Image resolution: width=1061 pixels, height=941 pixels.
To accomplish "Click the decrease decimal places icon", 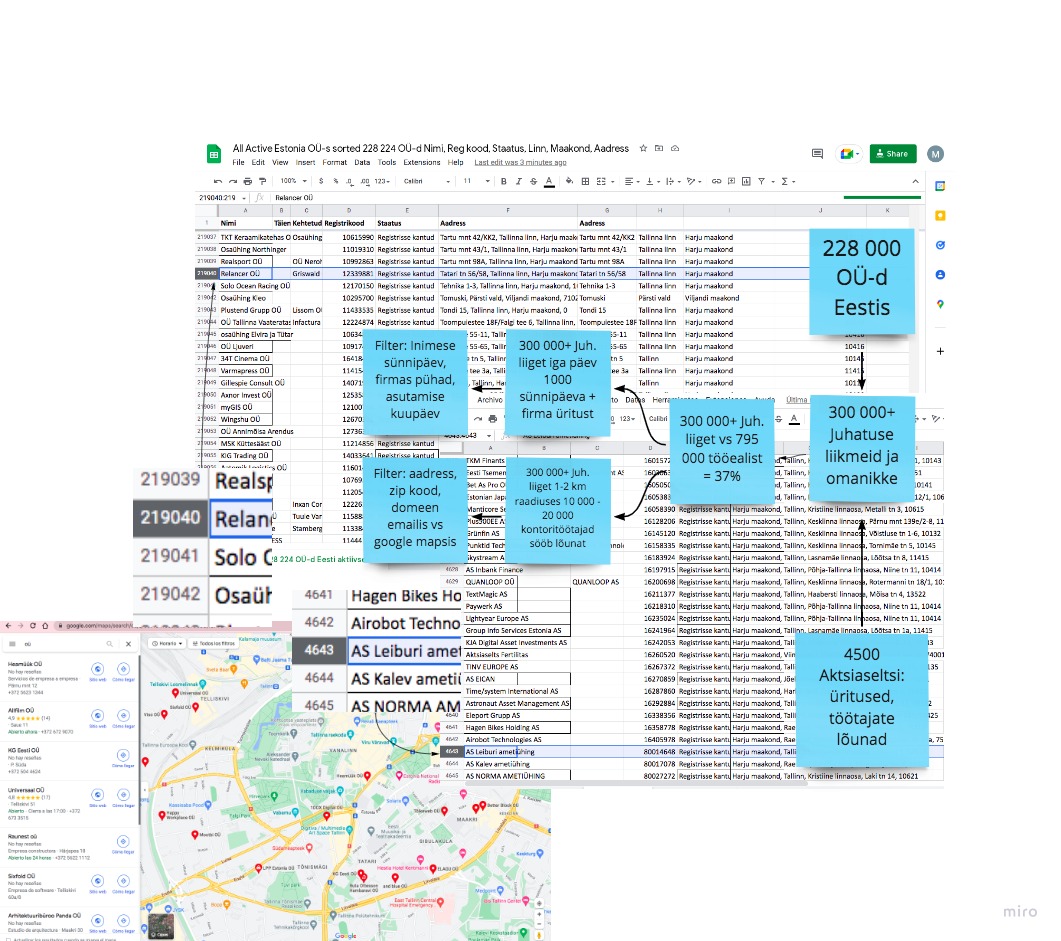I will tap(350, 181).
